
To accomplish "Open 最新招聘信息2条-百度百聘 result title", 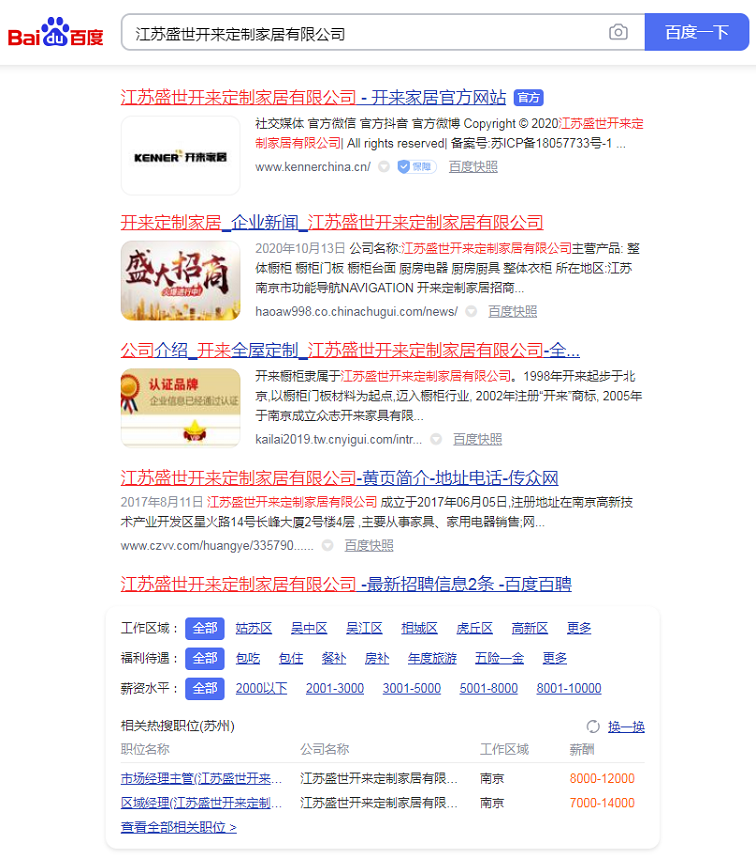I will point(346,584).
